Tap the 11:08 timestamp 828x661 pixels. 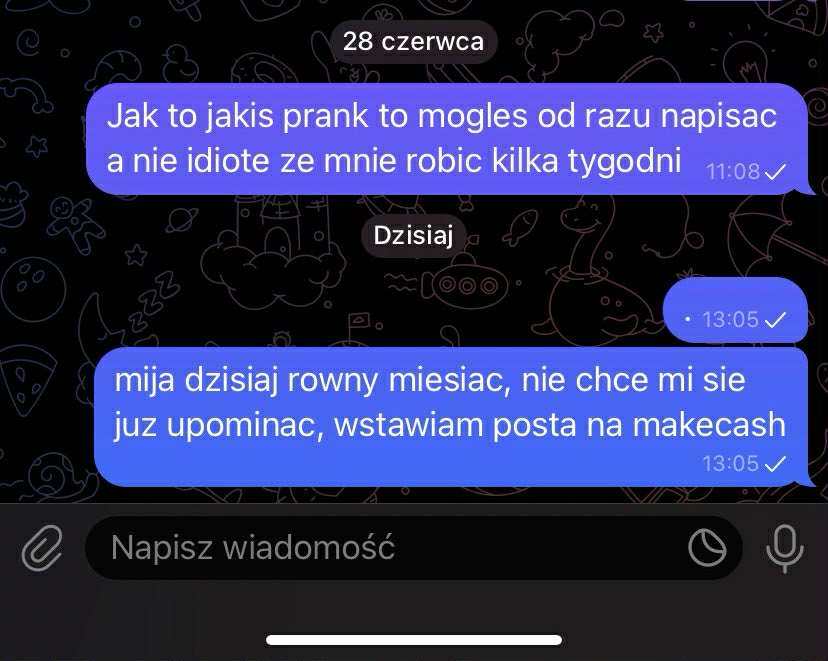(733, 172)
